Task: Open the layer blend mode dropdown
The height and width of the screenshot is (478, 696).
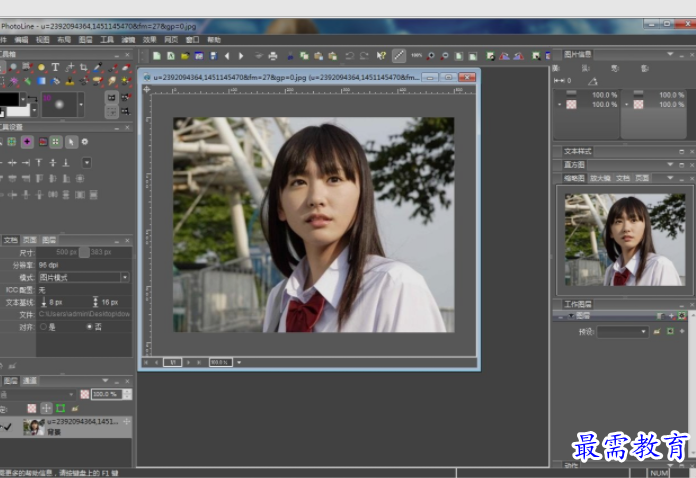Action: [x=38, y=394]
